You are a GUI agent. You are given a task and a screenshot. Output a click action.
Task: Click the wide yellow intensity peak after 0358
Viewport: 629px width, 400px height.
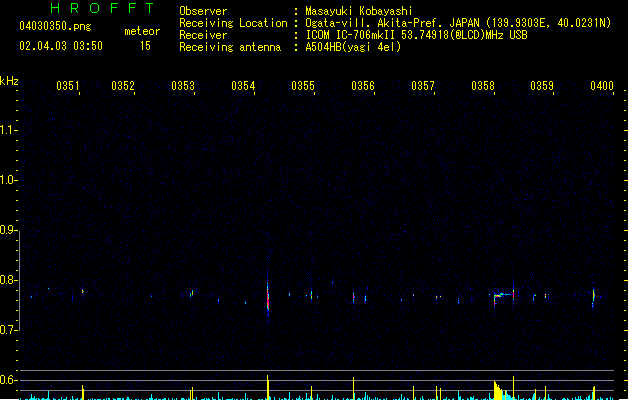498,390
